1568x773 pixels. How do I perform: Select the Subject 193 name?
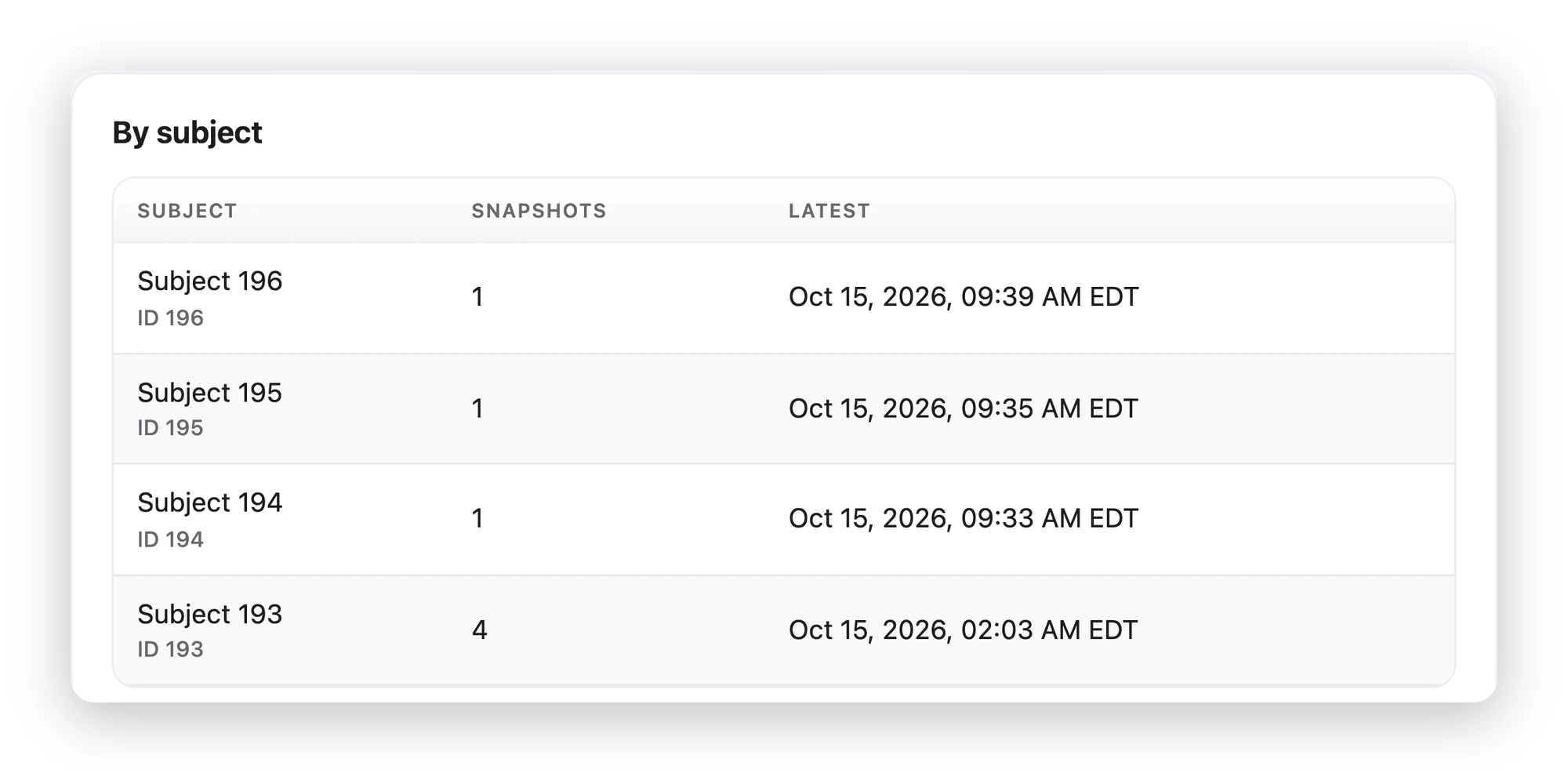click(x=209, y=614)
